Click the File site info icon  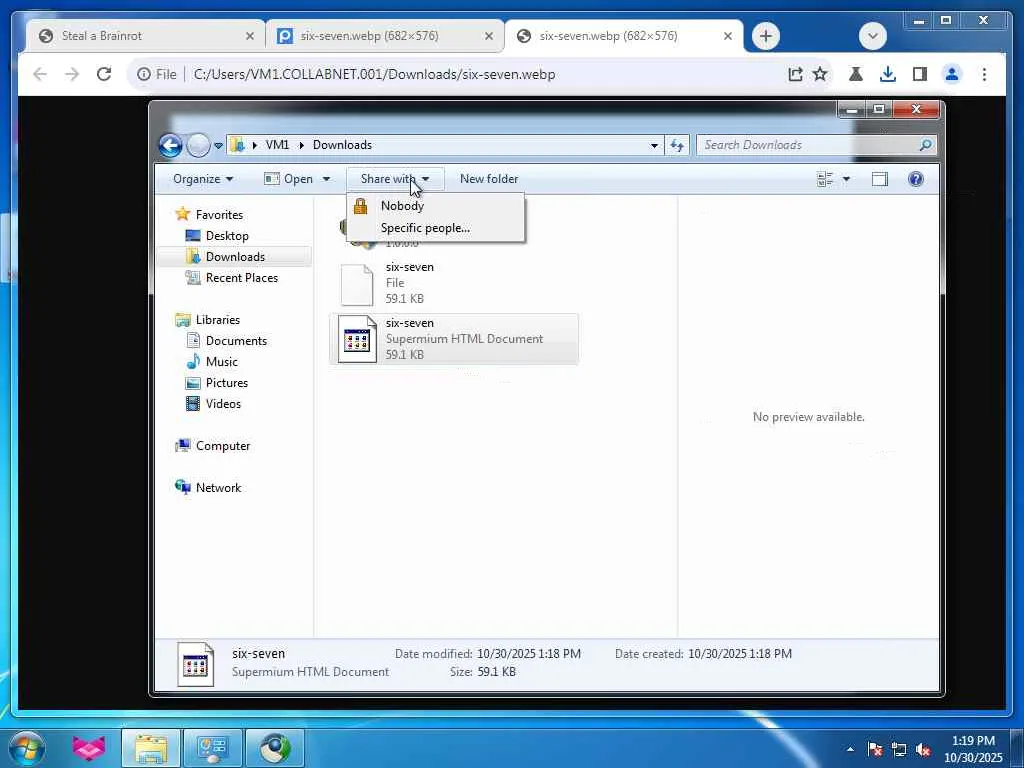coord(157,74)
